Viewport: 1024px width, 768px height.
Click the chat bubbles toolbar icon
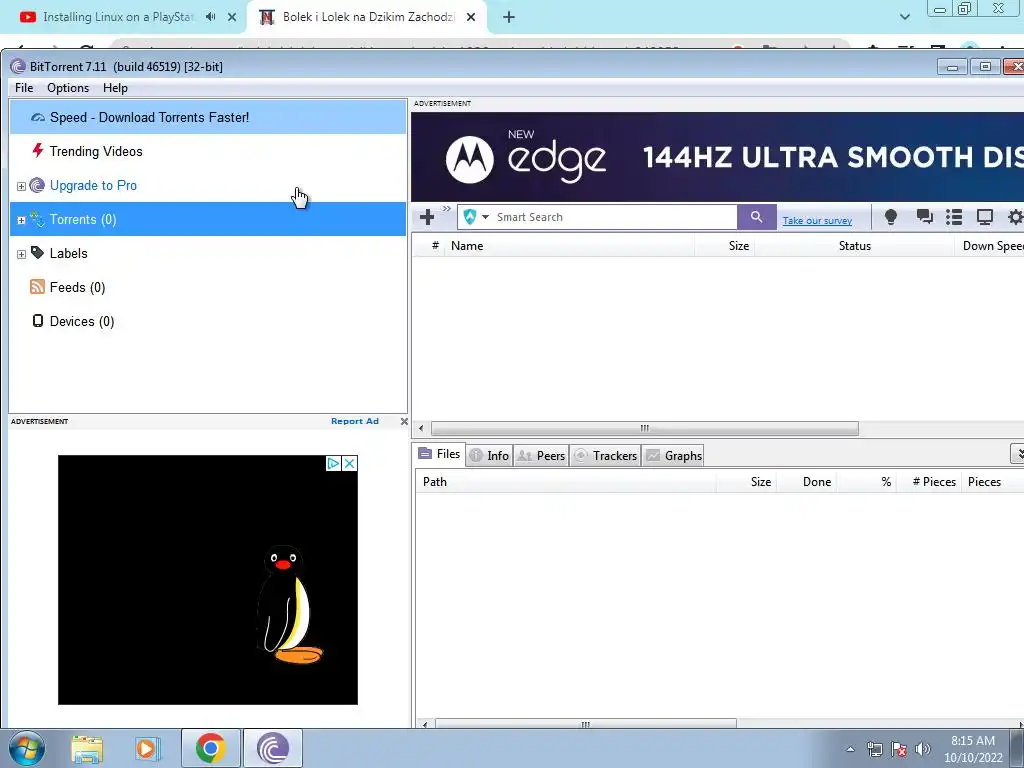[924, 217]
